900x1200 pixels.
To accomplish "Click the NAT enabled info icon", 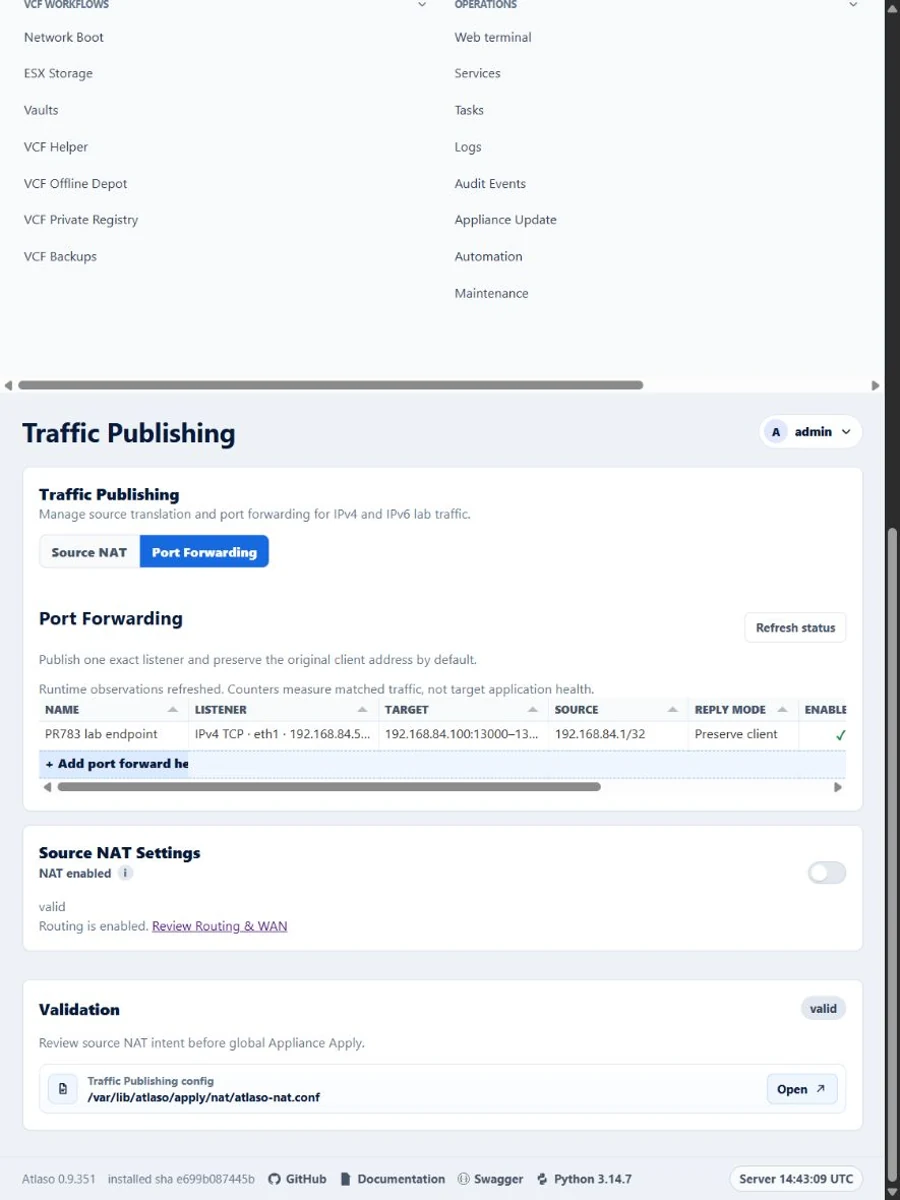I will 125,873.
